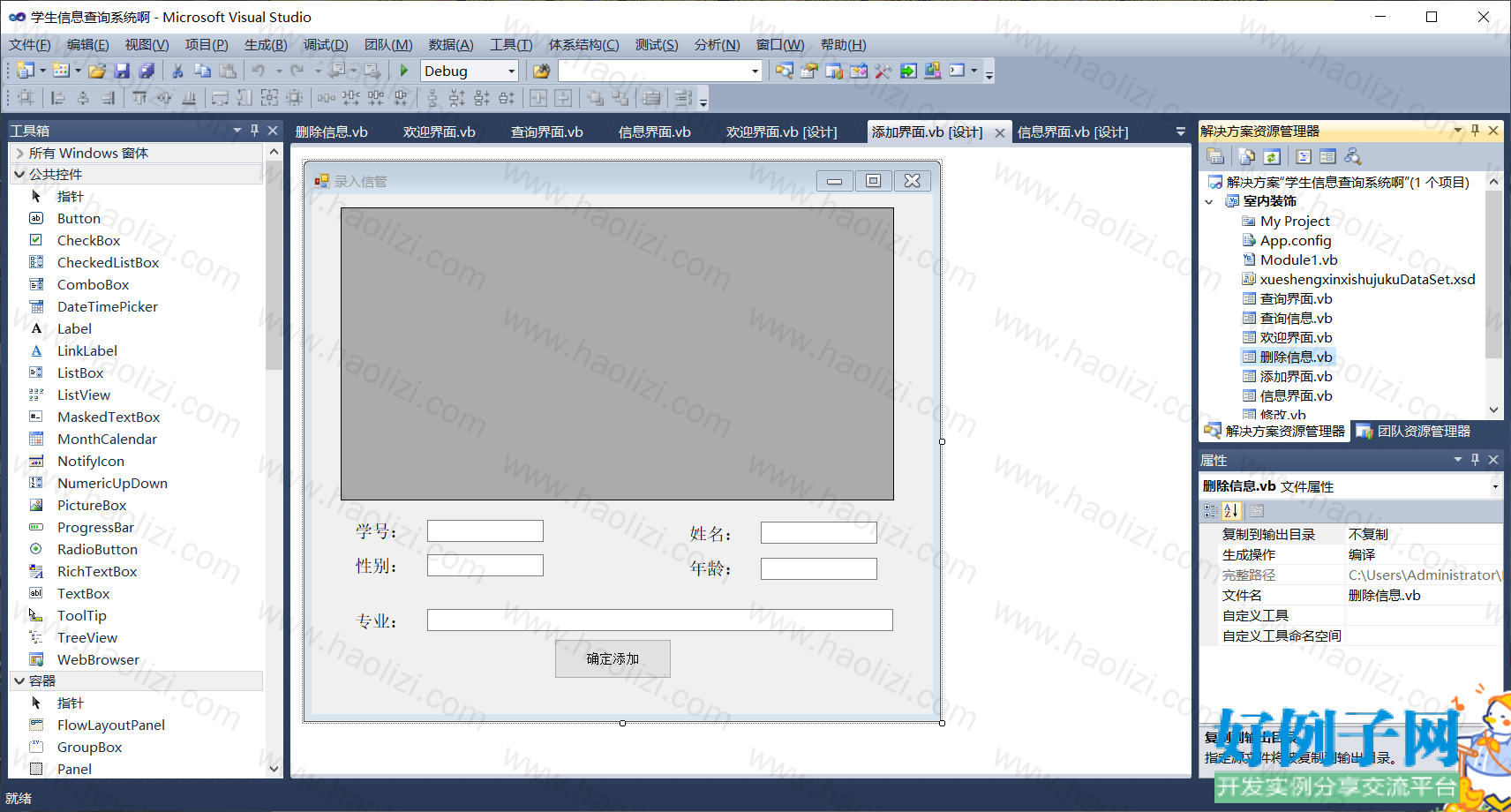This screenshot has height=812, width=1511.
Task: Click the Open File folder icon
Action: [x=97, y=71]
